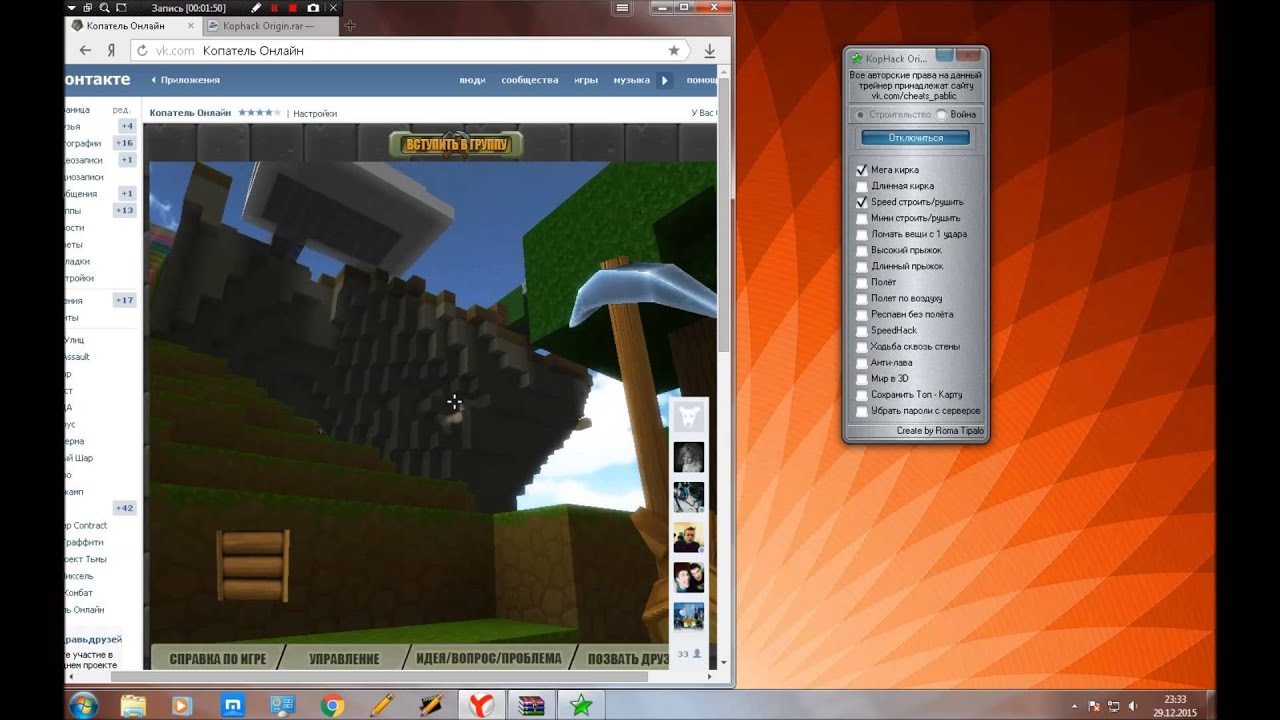Enable Ходьба сквозь стены checkbox
The height and width of the screenshot is (720, 1280).
coord(862,346)
